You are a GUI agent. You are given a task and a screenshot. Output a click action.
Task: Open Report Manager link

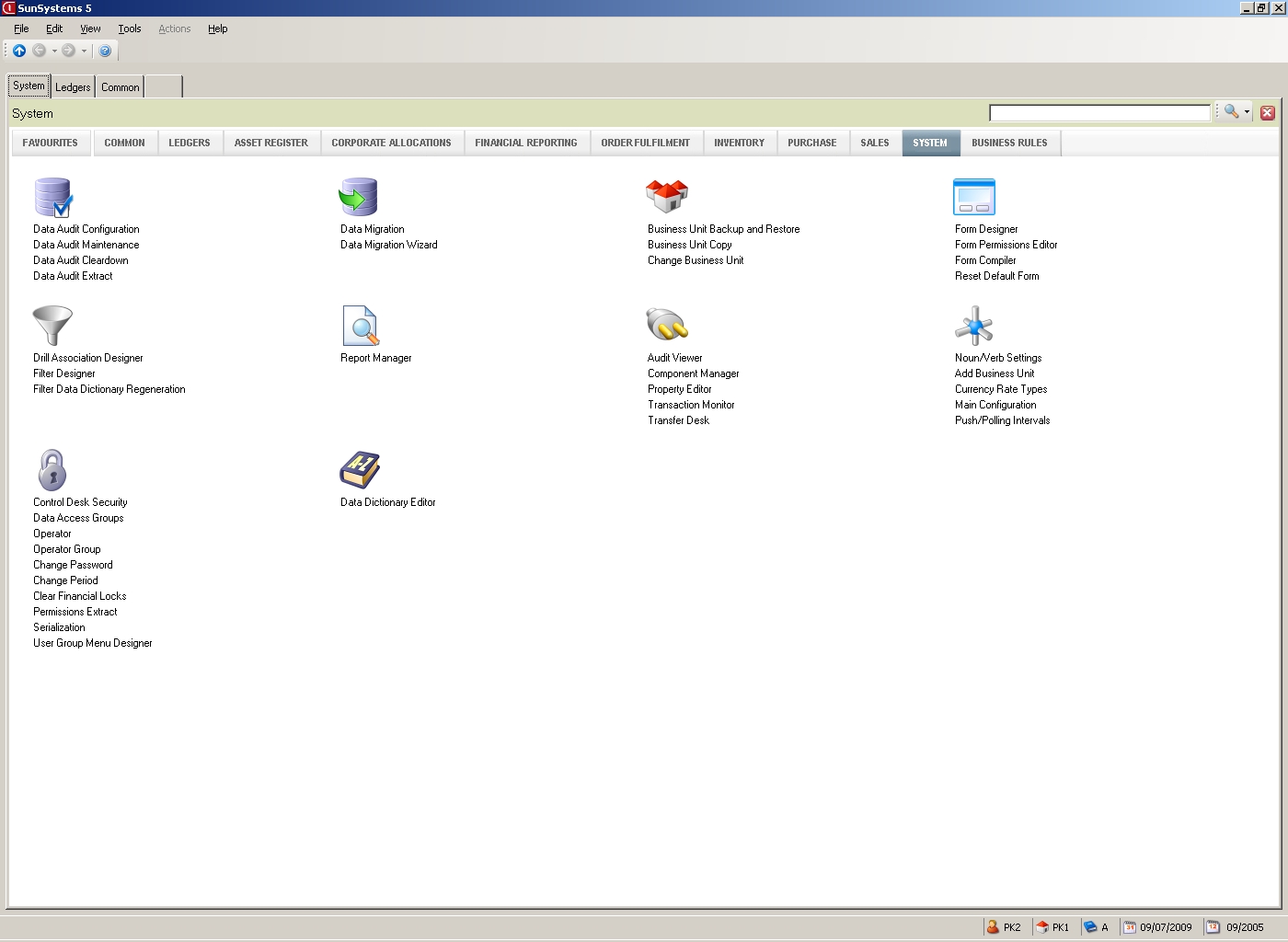[376, 358]
